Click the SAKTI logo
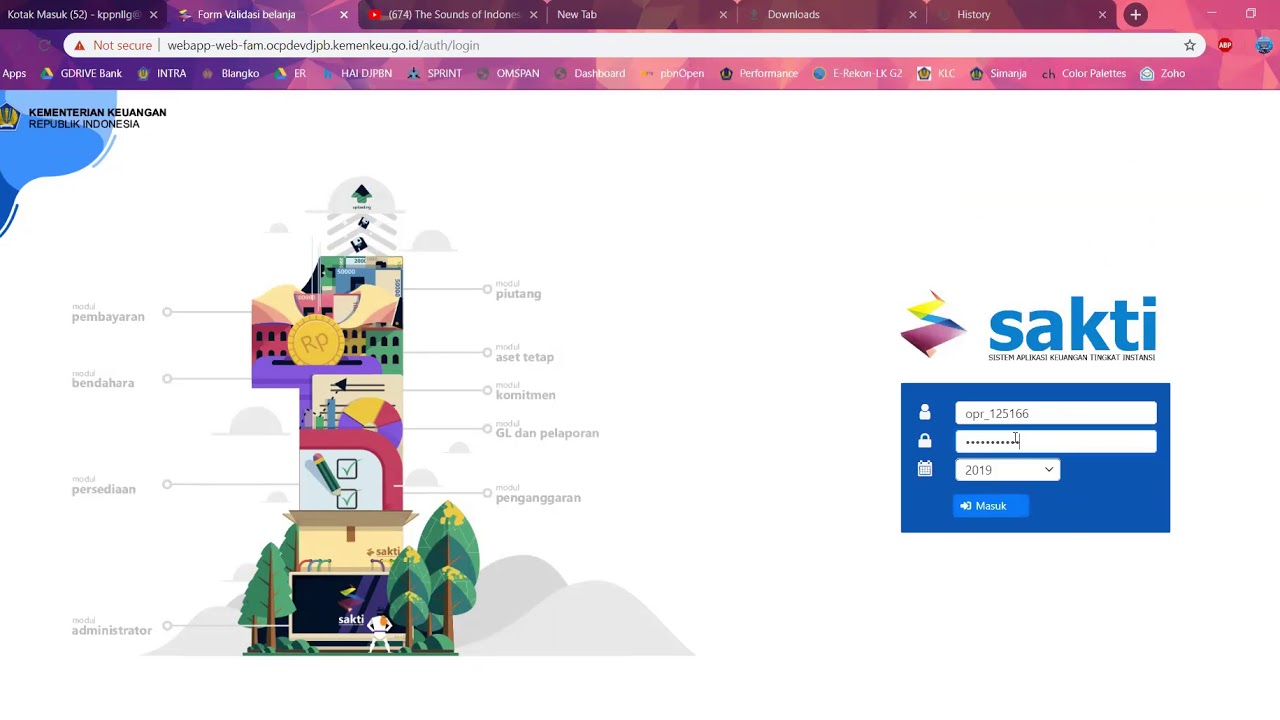 click(x=1029, y=326)
